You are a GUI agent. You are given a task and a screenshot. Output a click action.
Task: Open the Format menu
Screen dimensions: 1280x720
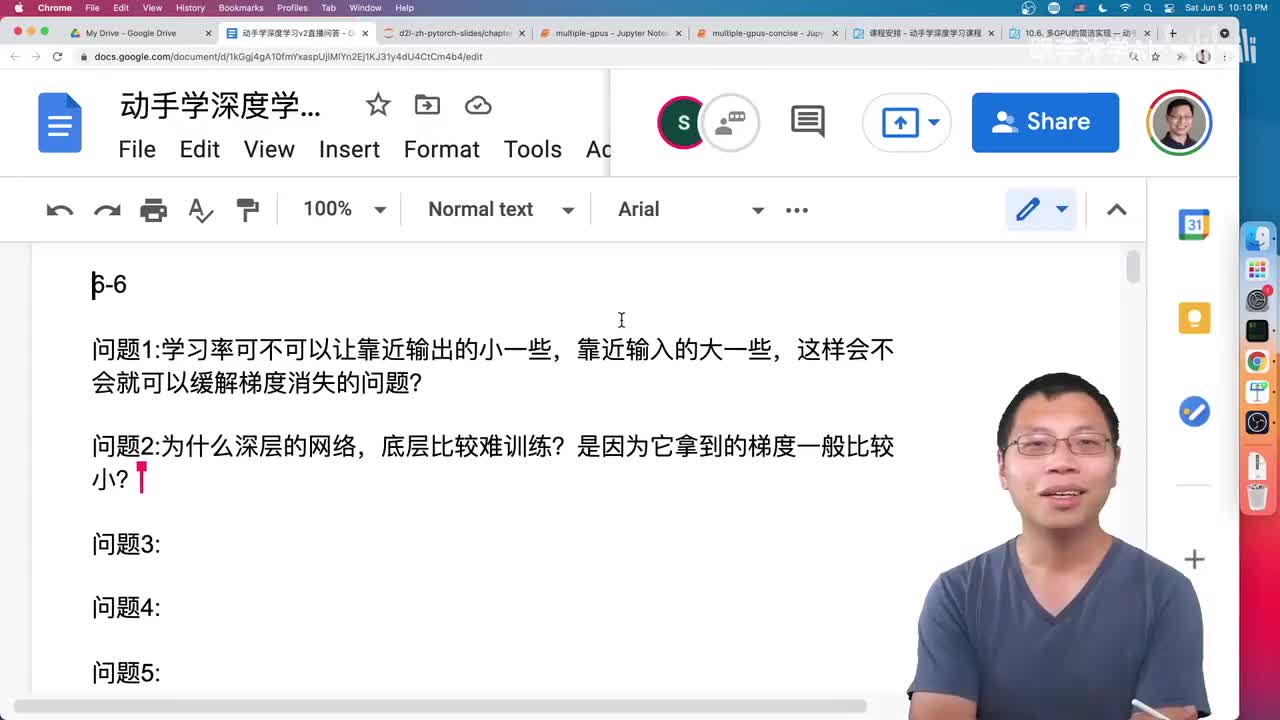442,150
